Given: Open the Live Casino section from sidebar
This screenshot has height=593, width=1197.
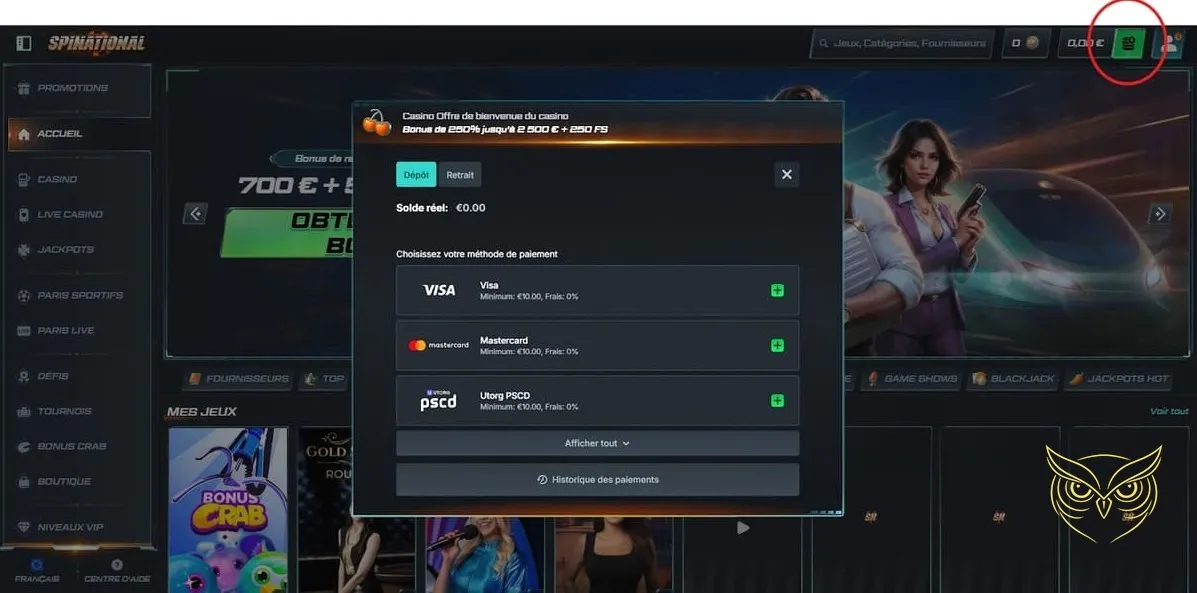Looking at the screenshot, I should tap(22, 214).
